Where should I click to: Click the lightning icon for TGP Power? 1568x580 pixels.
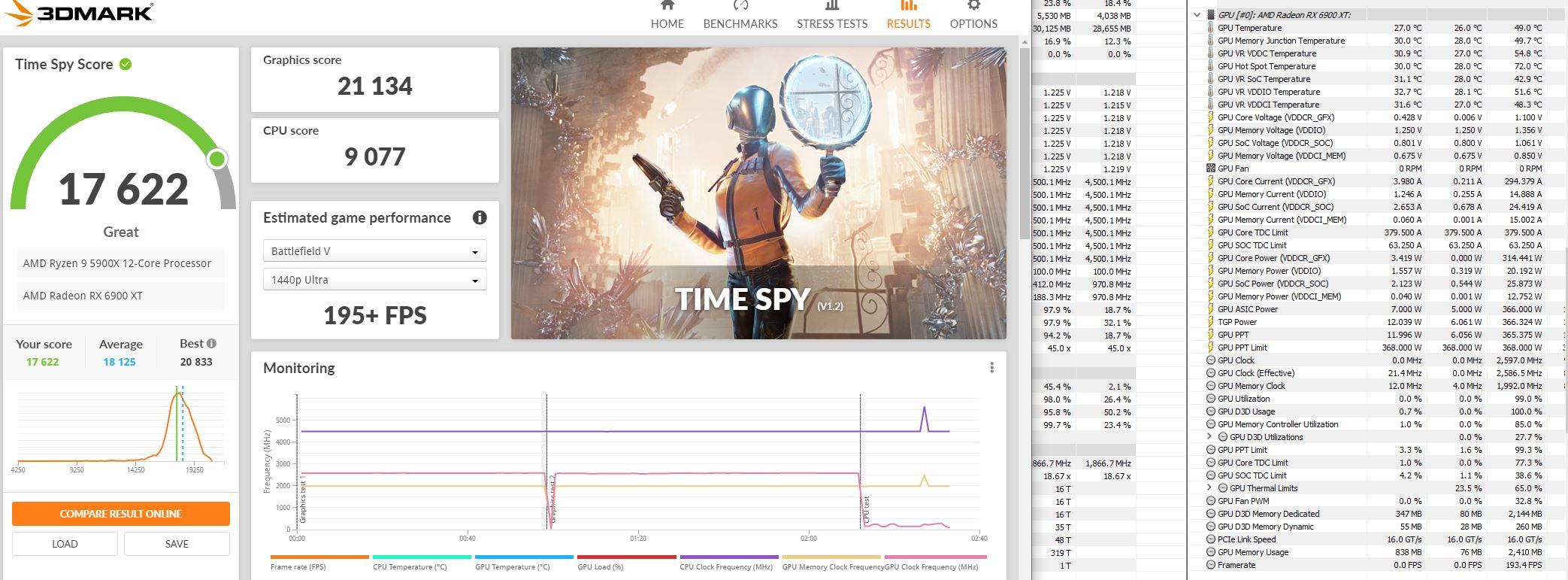point(1210,321)
